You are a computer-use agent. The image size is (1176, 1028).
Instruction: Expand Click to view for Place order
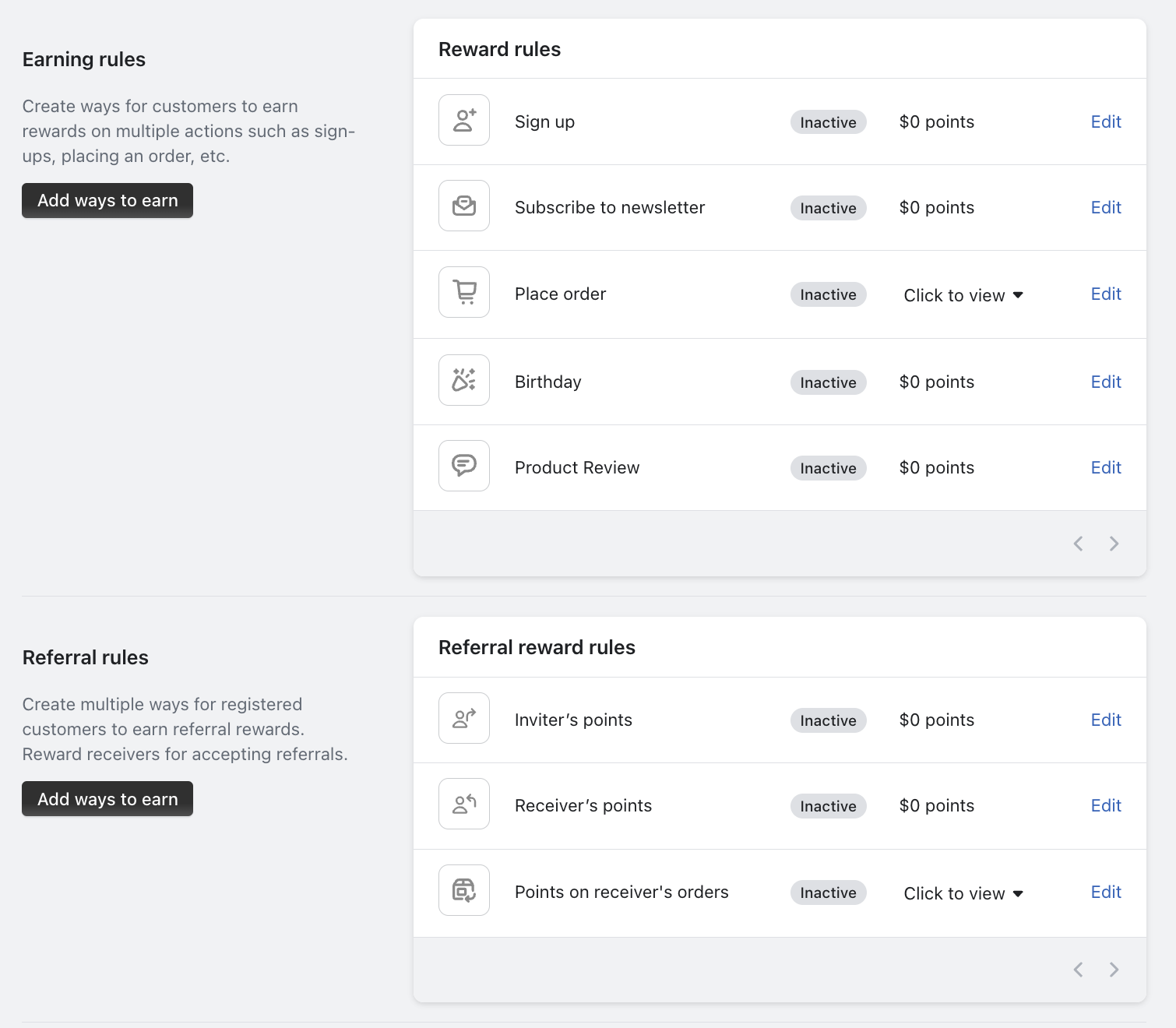coord(963,295)
